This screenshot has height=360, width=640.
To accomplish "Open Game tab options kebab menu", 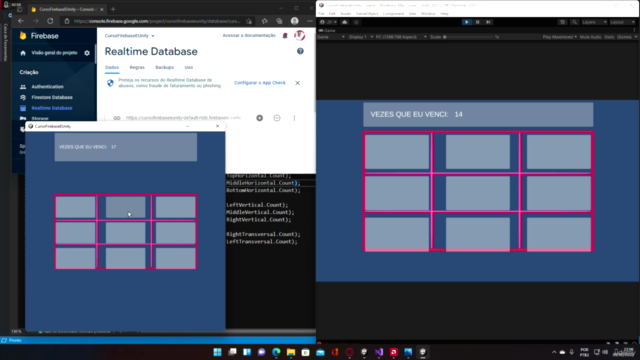I will 634,30.
